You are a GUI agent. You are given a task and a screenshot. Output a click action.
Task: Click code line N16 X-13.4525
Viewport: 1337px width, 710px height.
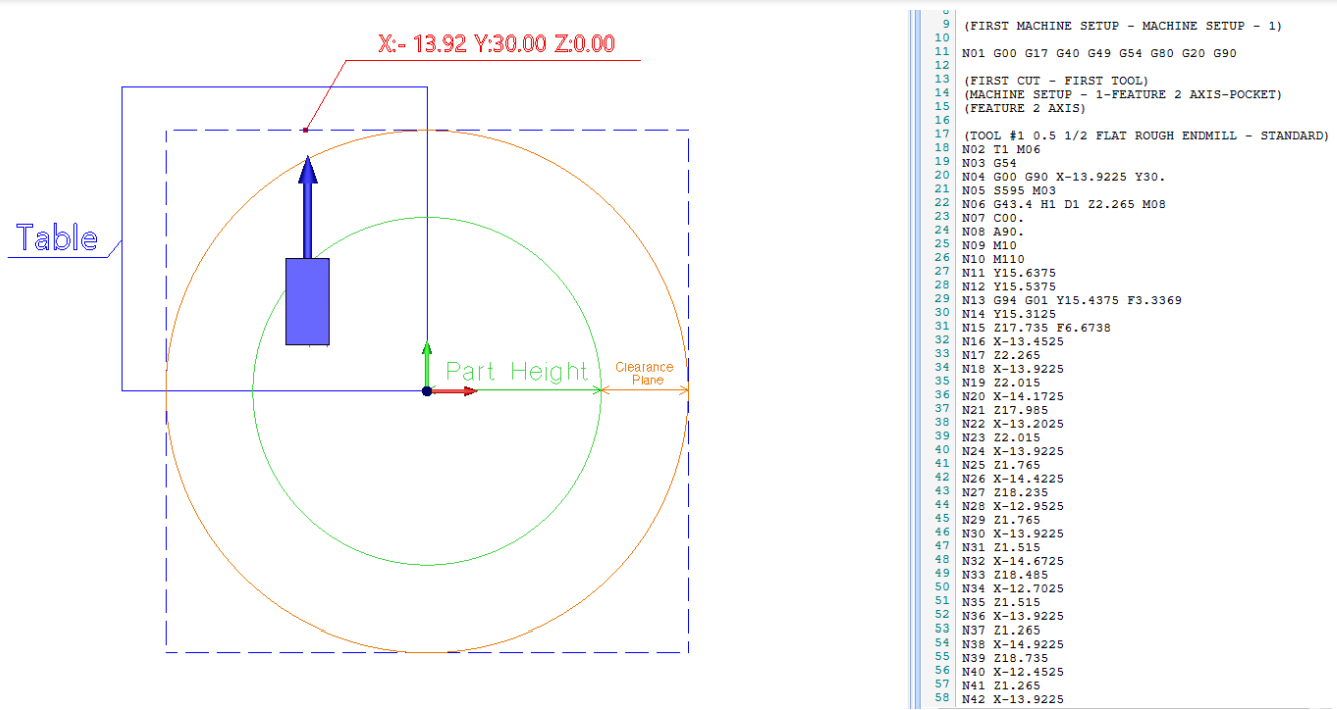tap(1013, 342)
